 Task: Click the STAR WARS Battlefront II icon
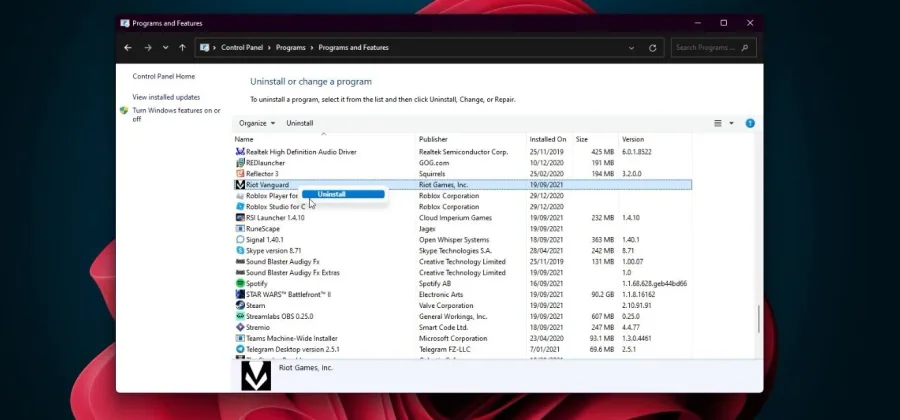click(x=240, y=294)
